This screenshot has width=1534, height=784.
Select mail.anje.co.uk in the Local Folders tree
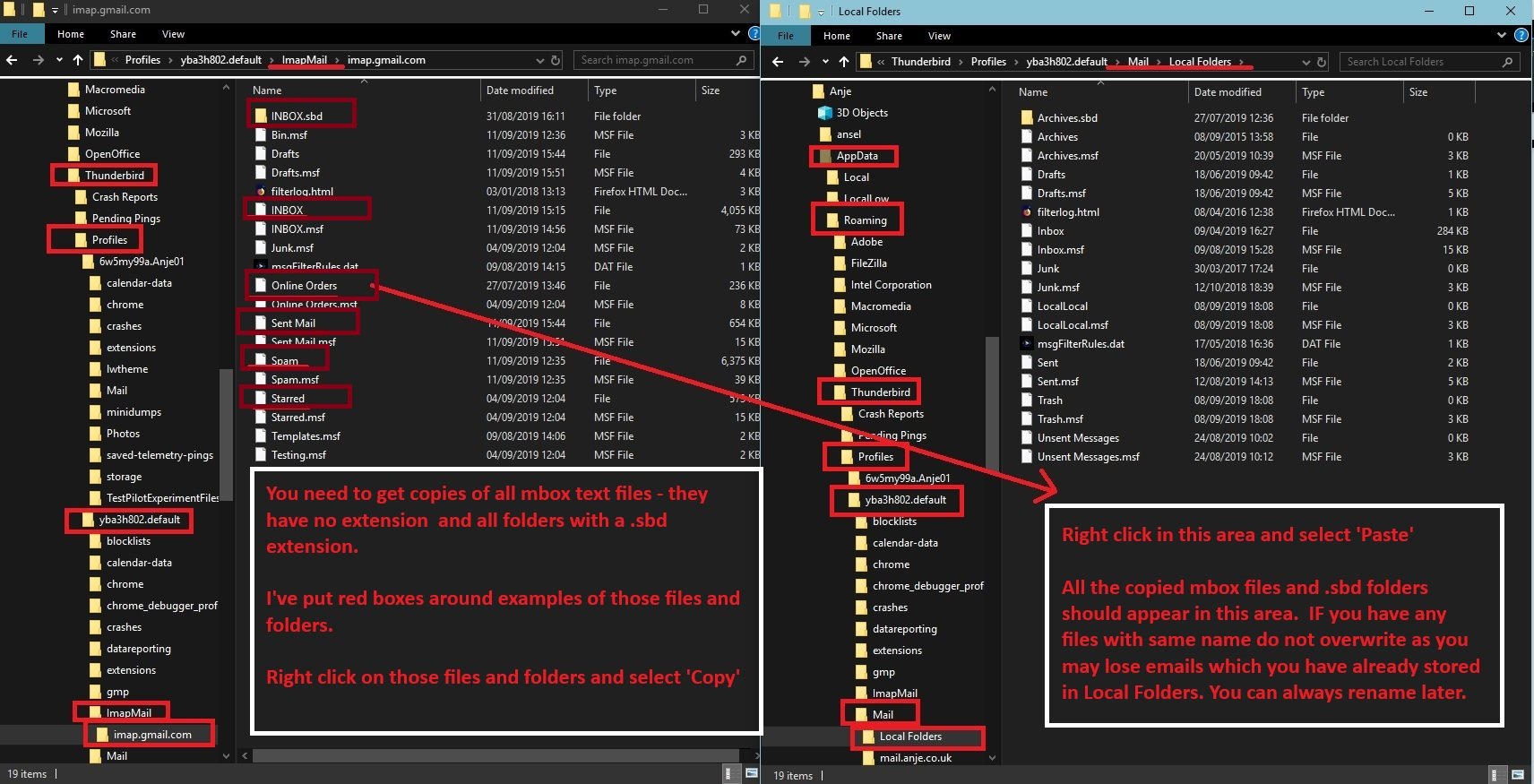(x=916, y=758)
